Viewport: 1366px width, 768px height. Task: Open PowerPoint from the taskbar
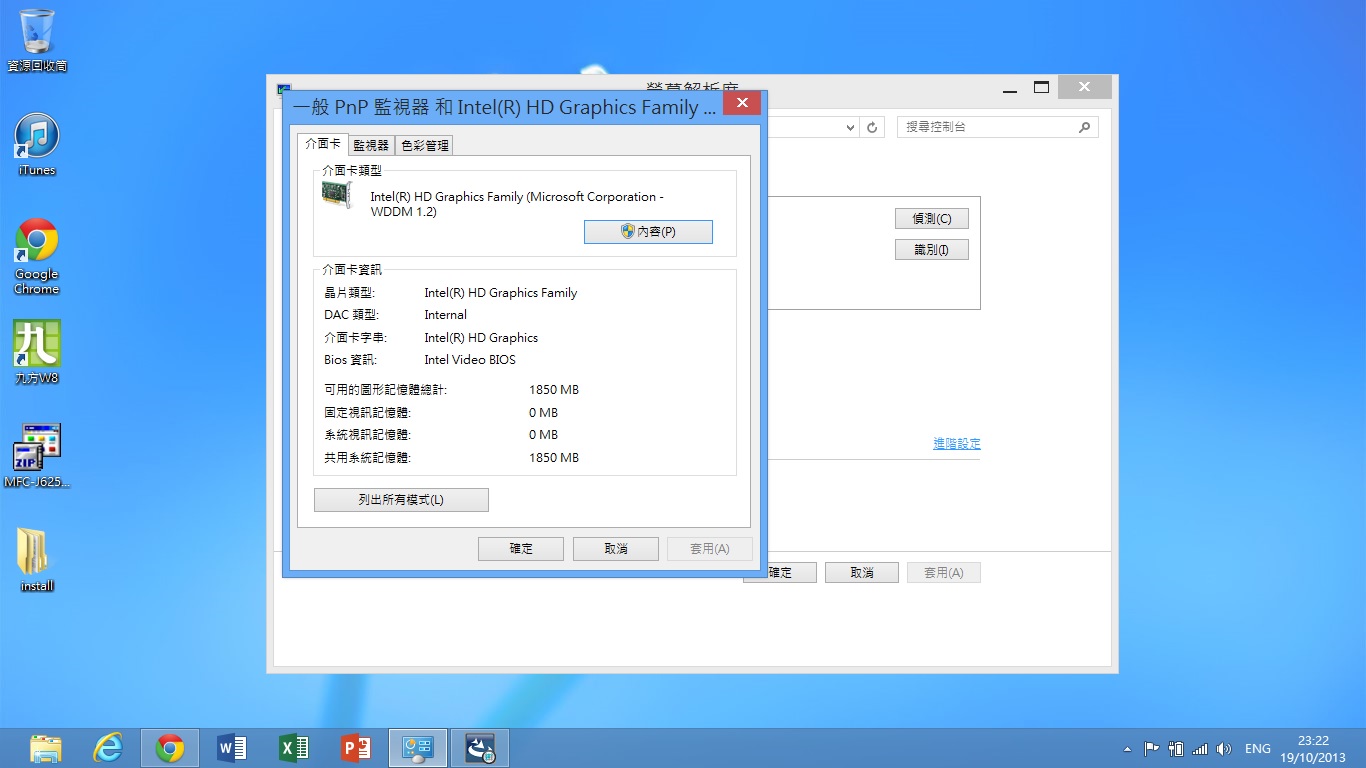tap(355, 748)
